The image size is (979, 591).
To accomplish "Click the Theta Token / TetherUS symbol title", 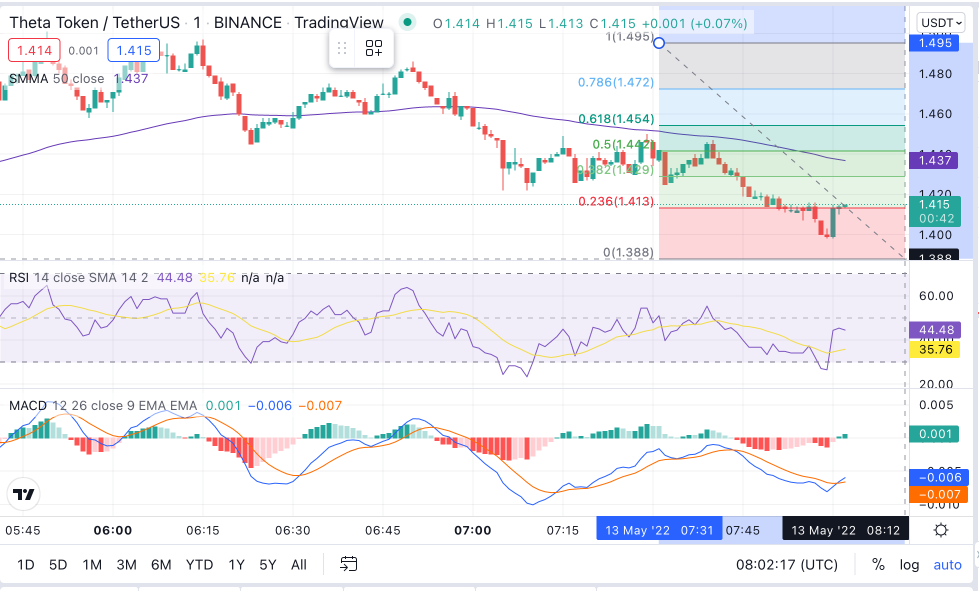I will [x=94, y=22].
